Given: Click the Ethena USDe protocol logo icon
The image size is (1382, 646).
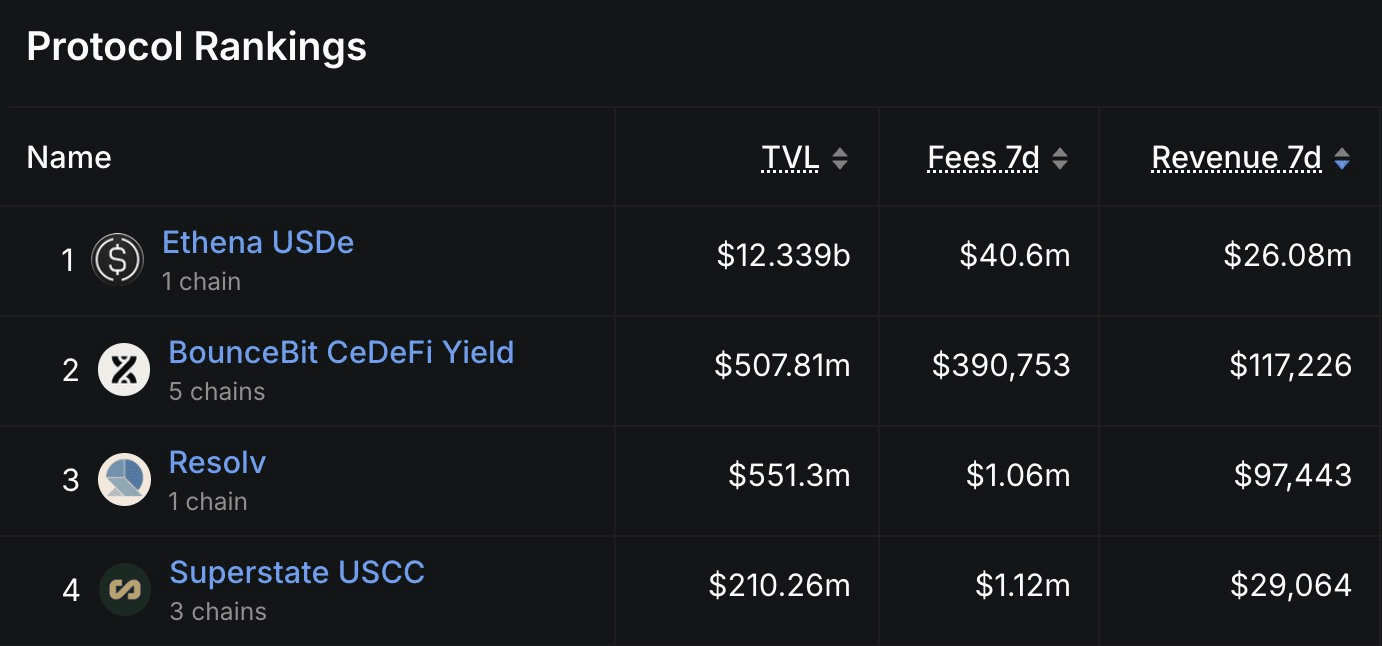Looking at the screenshot, I should (118, 260).
